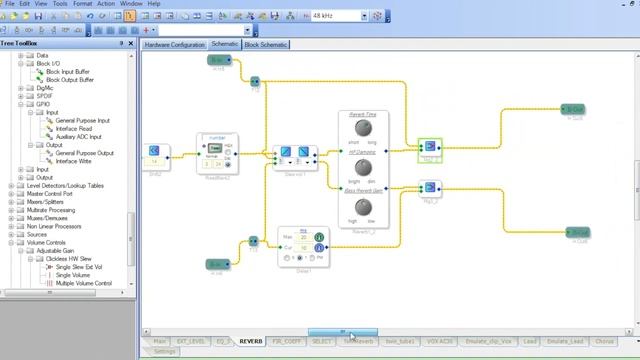Screen dimensions: 640x360
Task: Click the Cut scissors icon
Action: coord(53,16)
